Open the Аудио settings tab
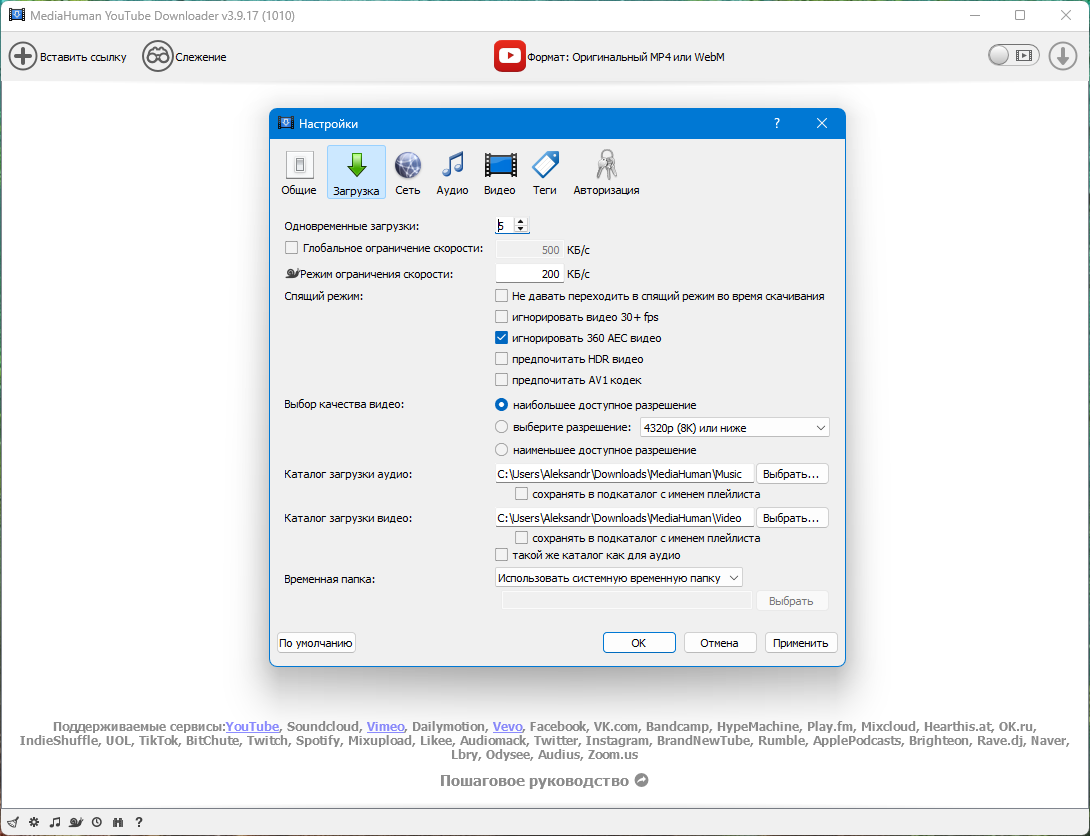The width and height of the screenshot is (1090, 836). [453, 172]
